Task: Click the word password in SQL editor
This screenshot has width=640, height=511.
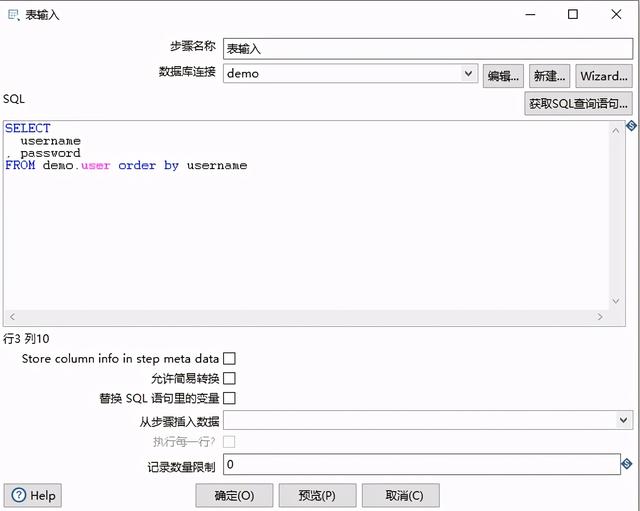Action: 51,153
